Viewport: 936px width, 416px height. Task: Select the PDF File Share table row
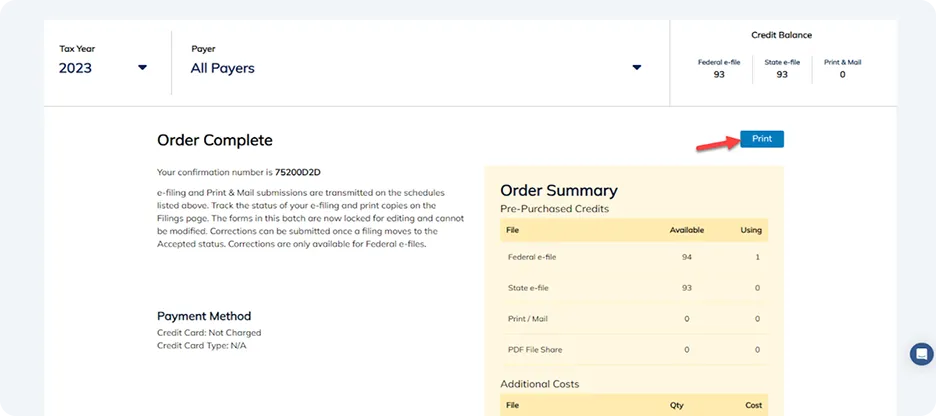(634, 350)
